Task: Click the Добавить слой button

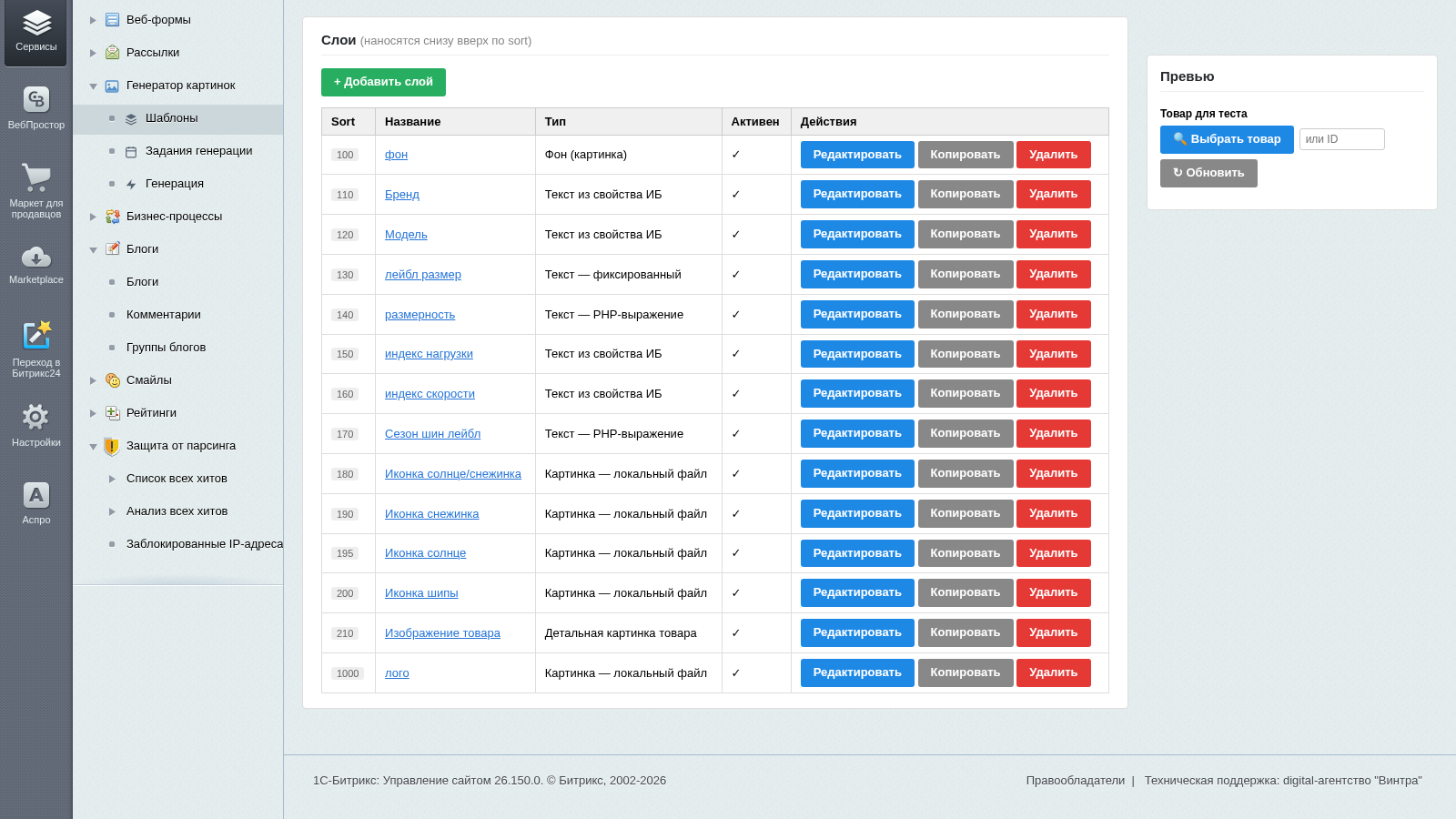Action: coord(383,82)
